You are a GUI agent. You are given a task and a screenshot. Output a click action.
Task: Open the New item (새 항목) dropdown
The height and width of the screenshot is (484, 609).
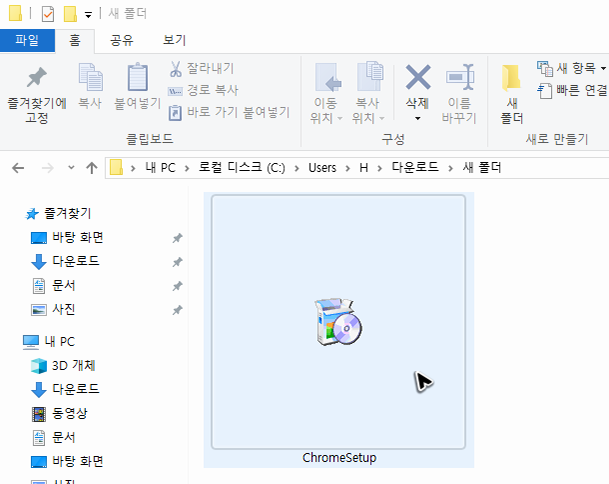571,68
